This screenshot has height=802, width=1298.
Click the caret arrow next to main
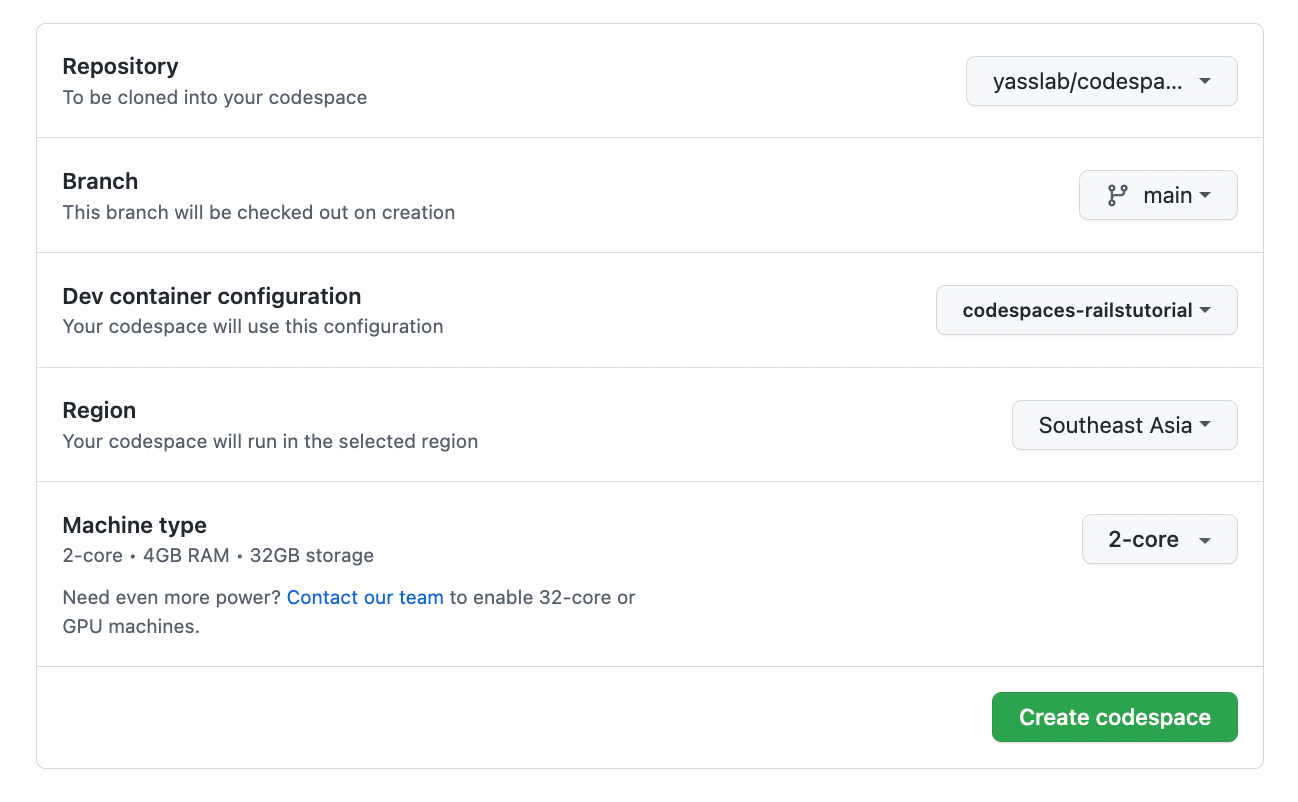[x=1205, y=196]
